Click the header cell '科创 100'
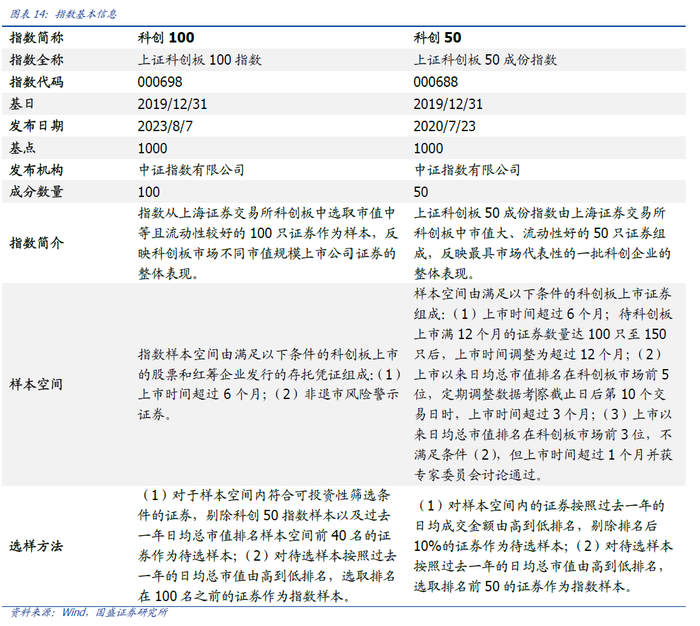Image resolution: width=700 pixels, height=626 pixels. click(166, 38)
